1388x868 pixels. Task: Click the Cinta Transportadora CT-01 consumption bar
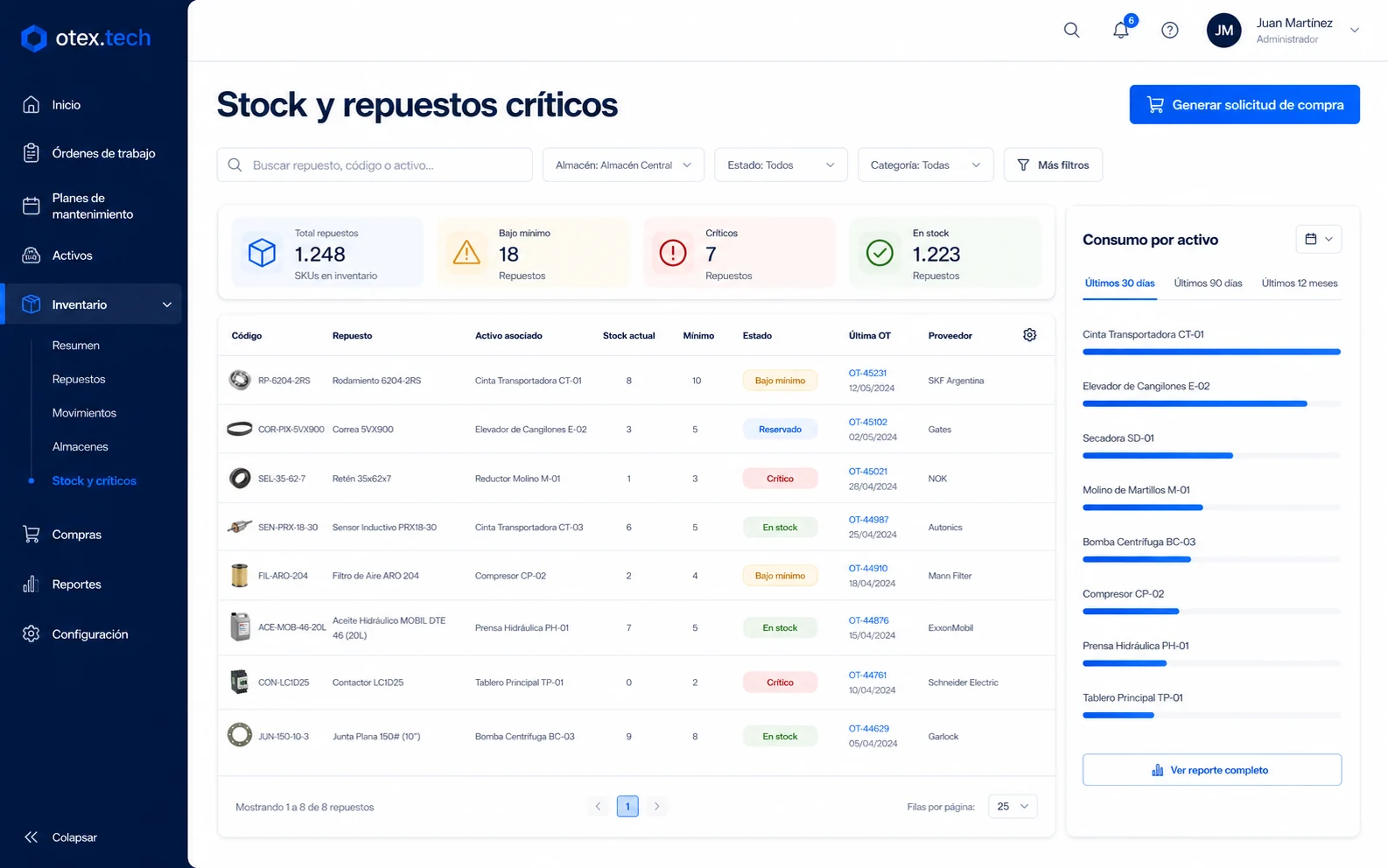[x=1211, y=352]
